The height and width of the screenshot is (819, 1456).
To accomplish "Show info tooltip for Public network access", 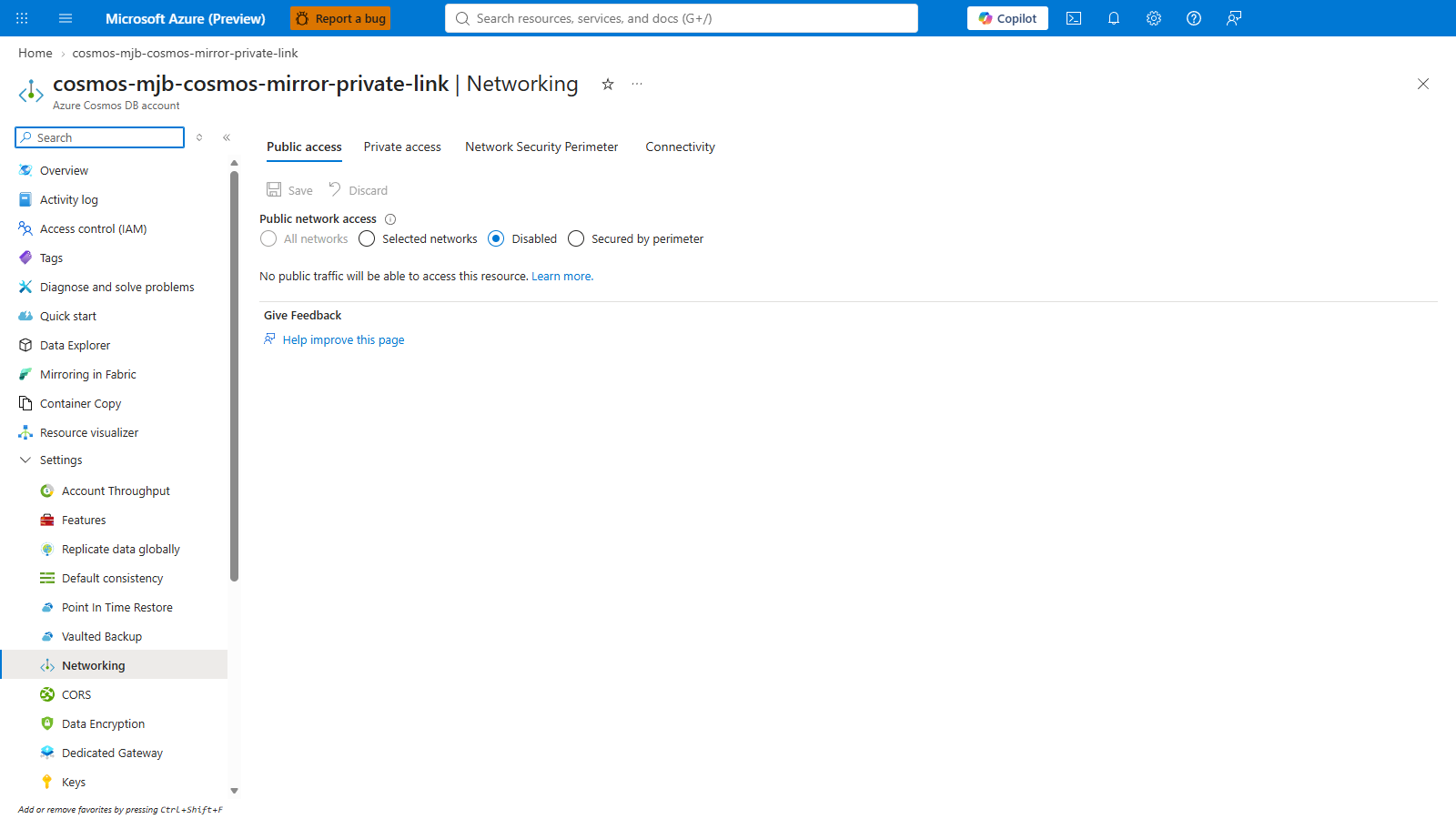I will coord(390,219).
